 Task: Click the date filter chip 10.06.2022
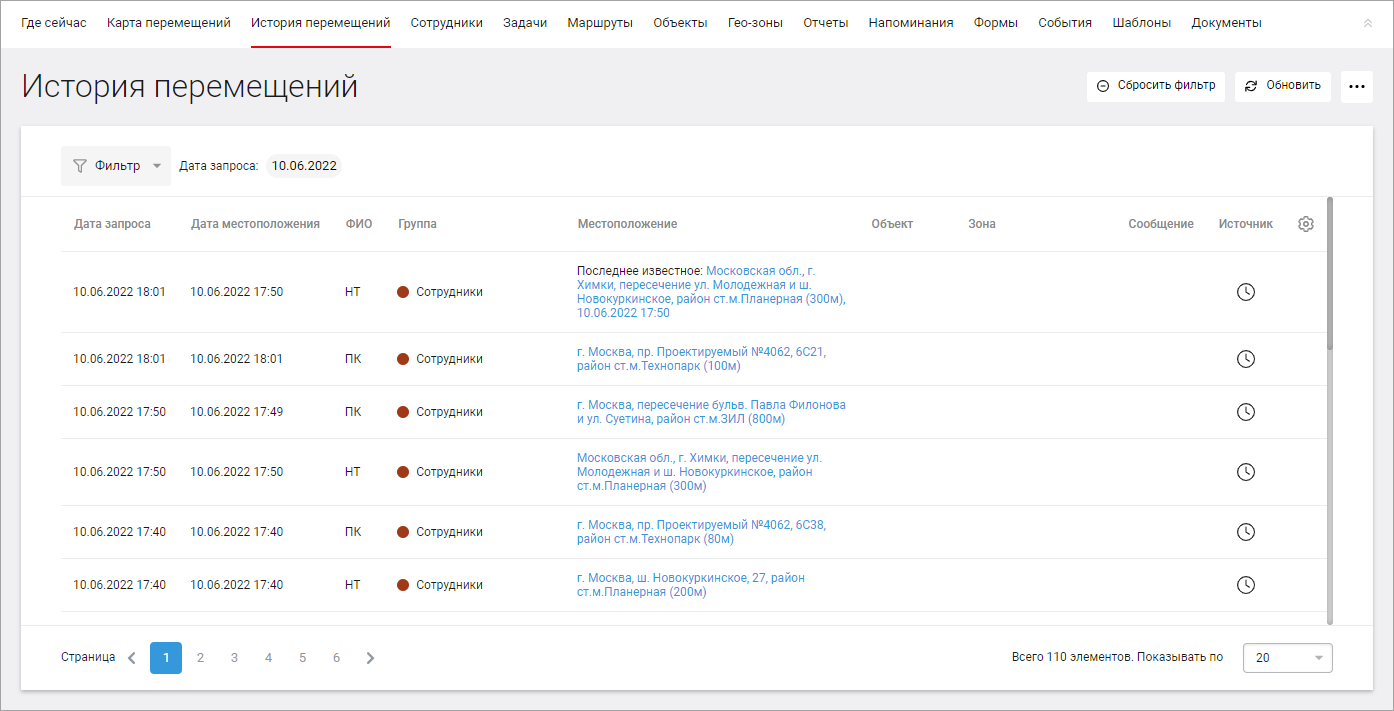304,166
